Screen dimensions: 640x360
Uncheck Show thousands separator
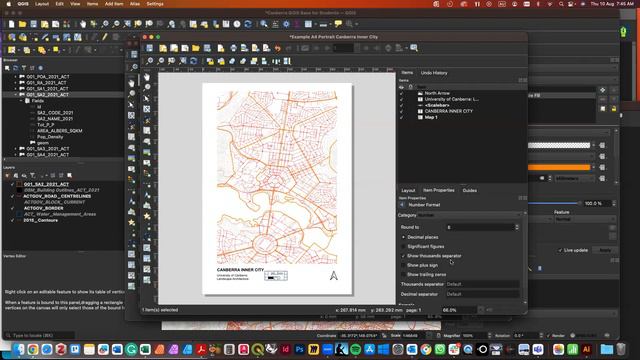point(403,256)
